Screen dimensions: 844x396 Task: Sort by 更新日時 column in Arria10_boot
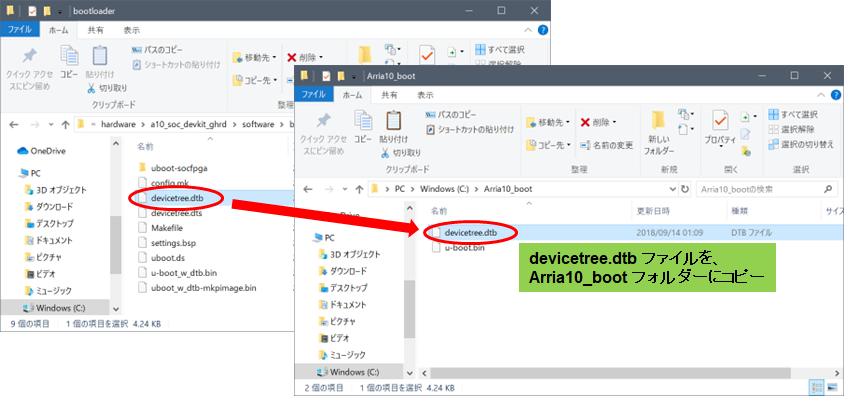[x=652, y=211]
